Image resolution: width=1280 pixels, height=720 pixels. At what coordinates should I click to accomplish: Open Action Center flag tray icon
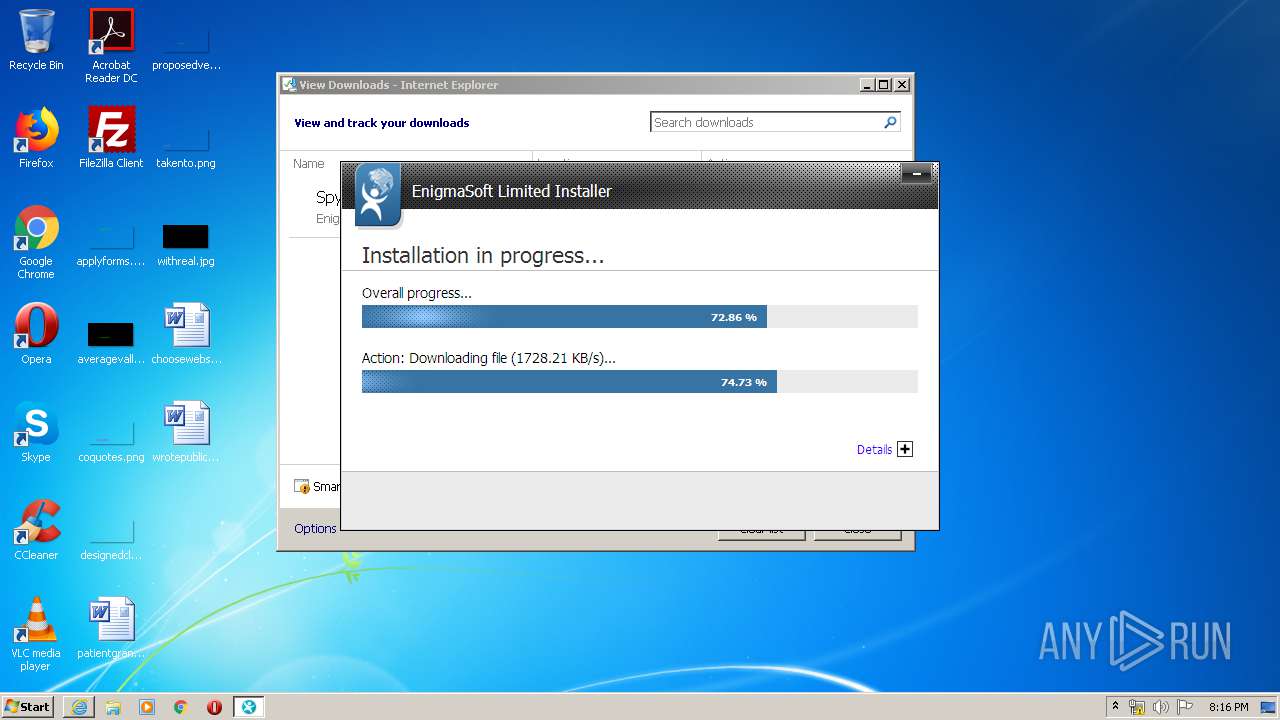(1185, 707)
